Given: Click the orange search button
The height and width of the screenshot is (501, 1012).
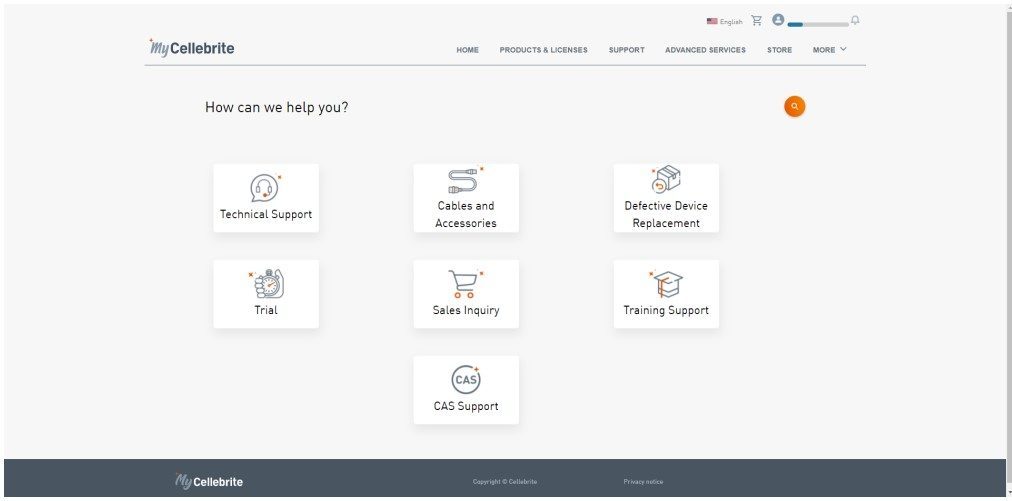Looking at the screenshot, I should 794,107.
